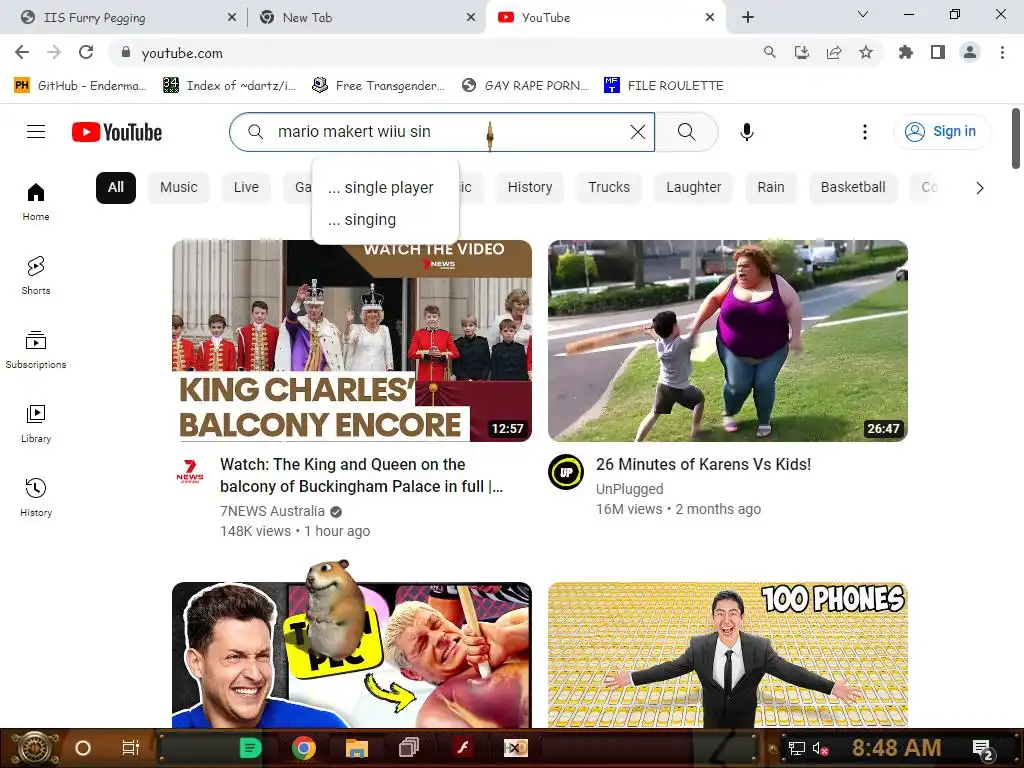Open the FILE ROULETTE bookmark
The width and height of the screenshot is (1024, 768).
(x=664, y=86)
